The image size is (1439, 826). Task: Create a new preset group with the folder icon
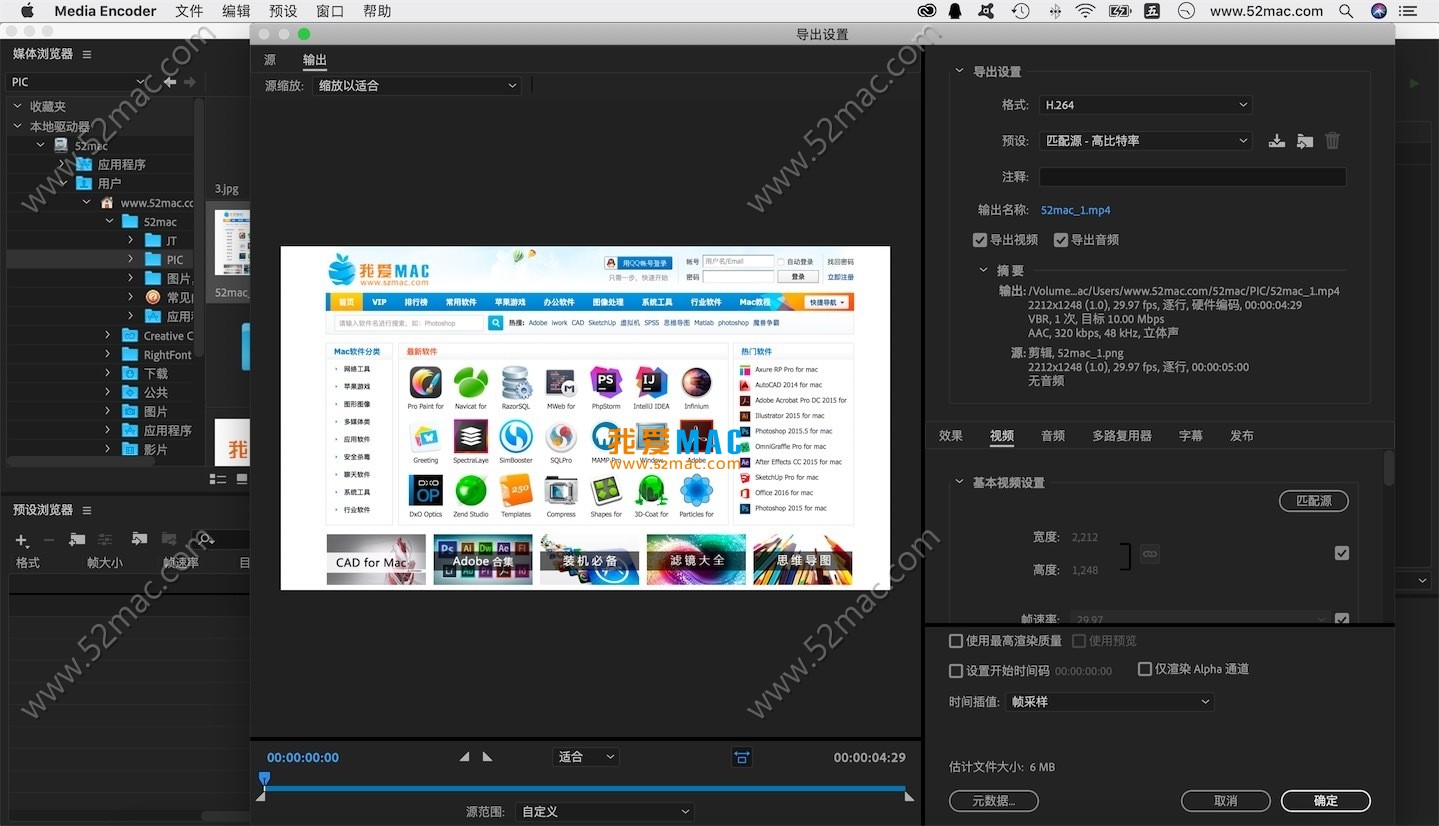point(77,539)
